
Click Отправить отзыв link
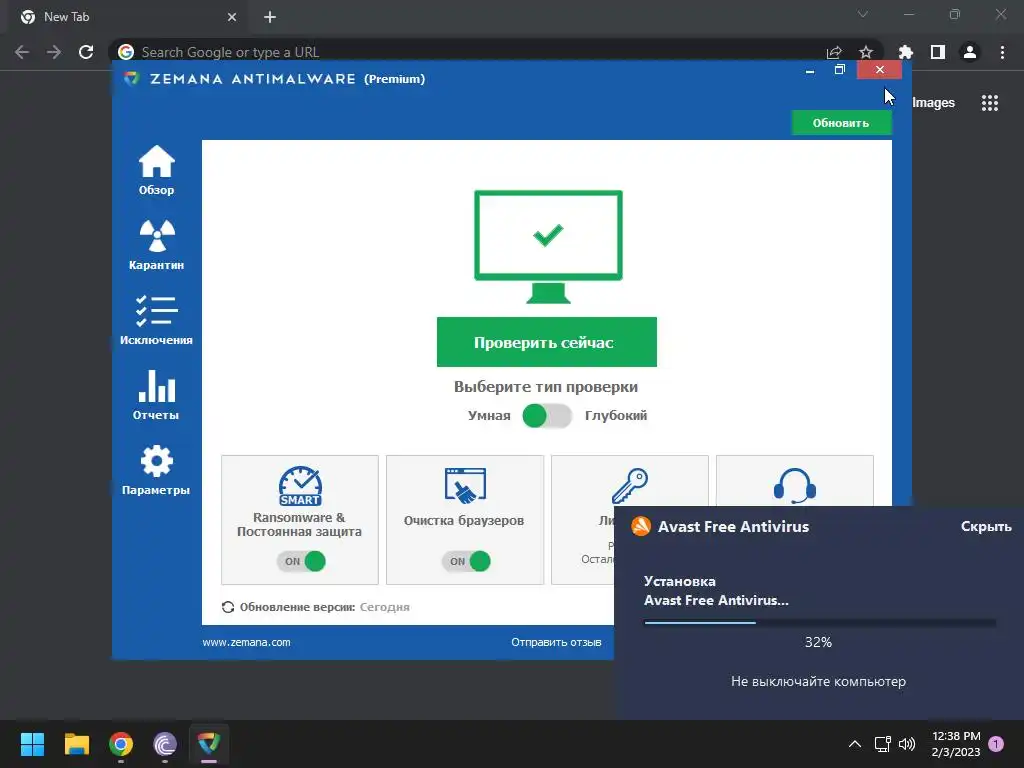pyautogui.click(x=556, y=643)
